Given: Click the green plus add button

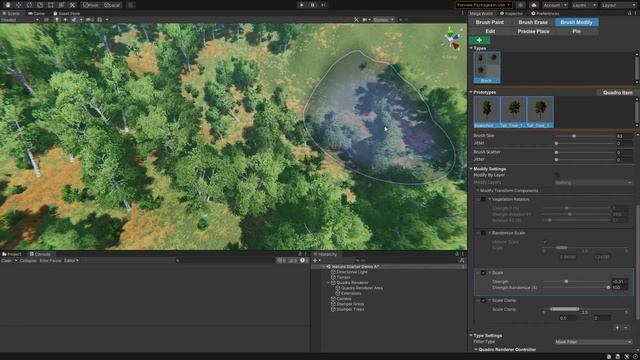Looking at the screenshot, I should [480, 40].
